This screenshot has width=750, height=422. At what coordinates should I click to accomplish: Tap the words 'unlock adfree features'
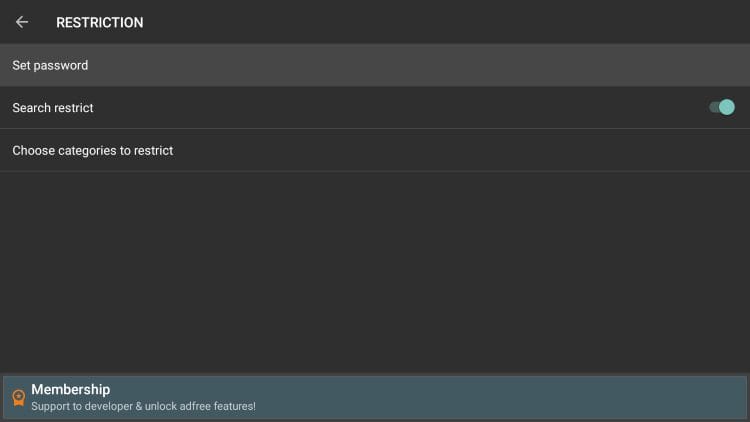pyautogui.click(x=203, y=406)
